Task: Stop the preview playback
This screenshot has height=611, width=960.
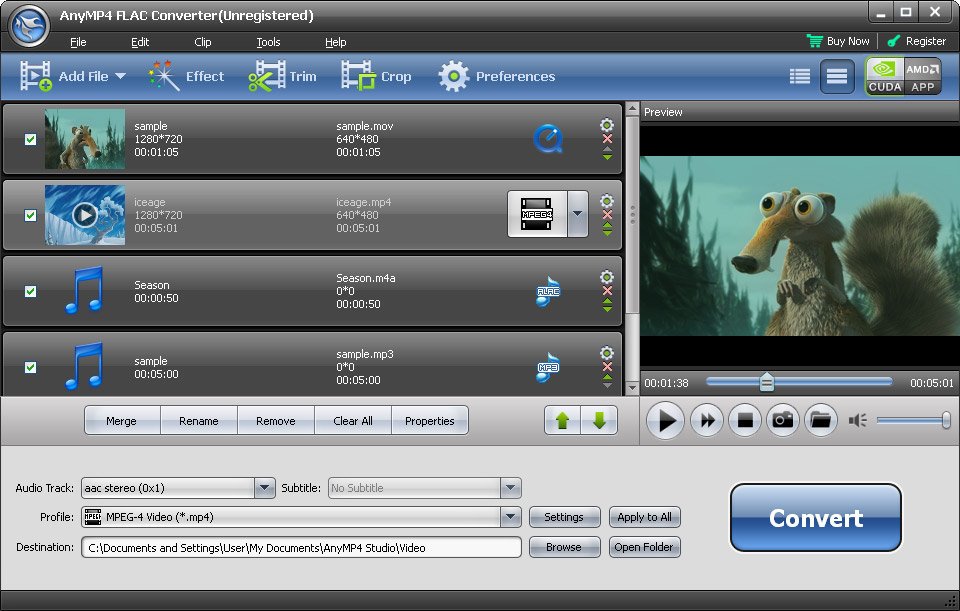Action: 744,420
